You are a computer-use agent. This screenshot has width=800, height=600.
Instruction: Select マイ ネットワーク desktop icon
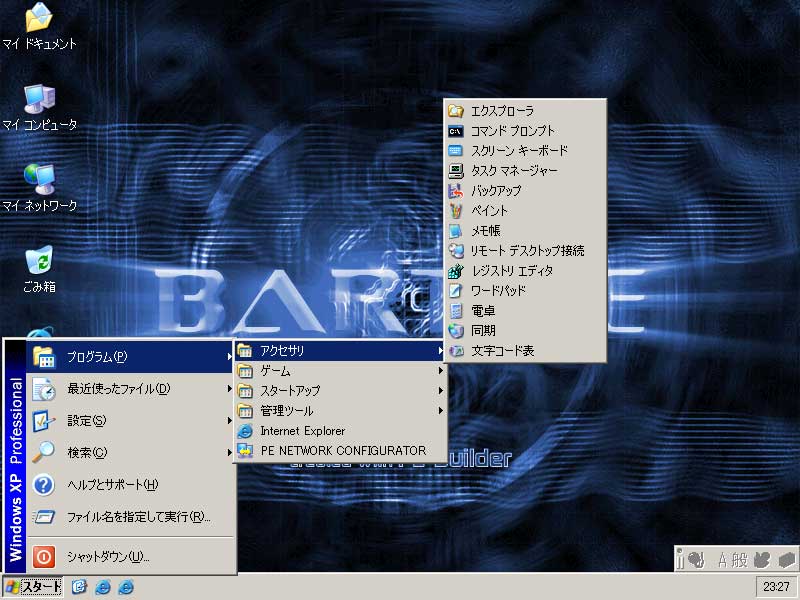pyautogui.click(x=39, y=180)
